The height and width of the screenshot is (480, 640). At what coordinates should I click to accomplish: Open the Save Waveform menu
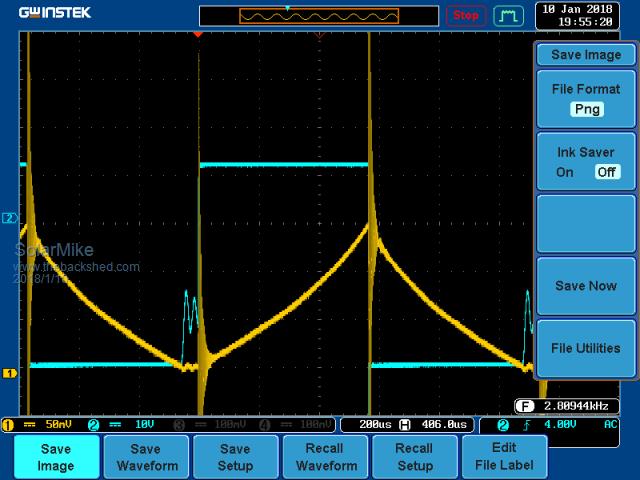[x=145, y=457]
